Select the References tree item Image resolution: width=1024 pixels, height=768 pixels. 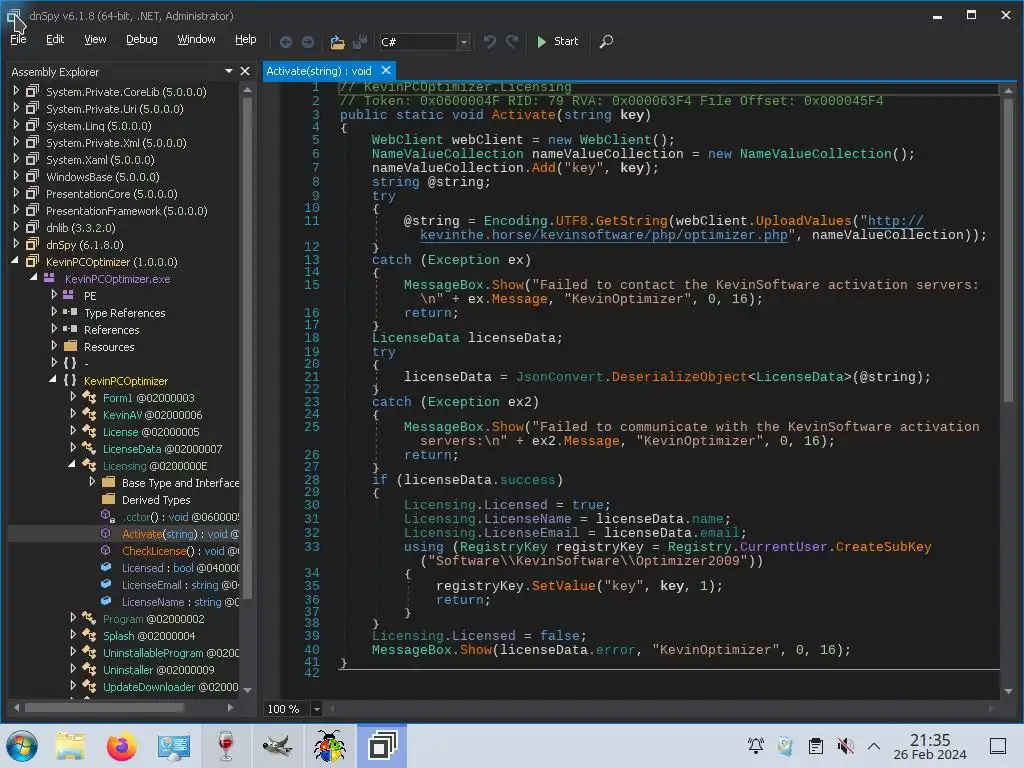(x=112, y=330)
